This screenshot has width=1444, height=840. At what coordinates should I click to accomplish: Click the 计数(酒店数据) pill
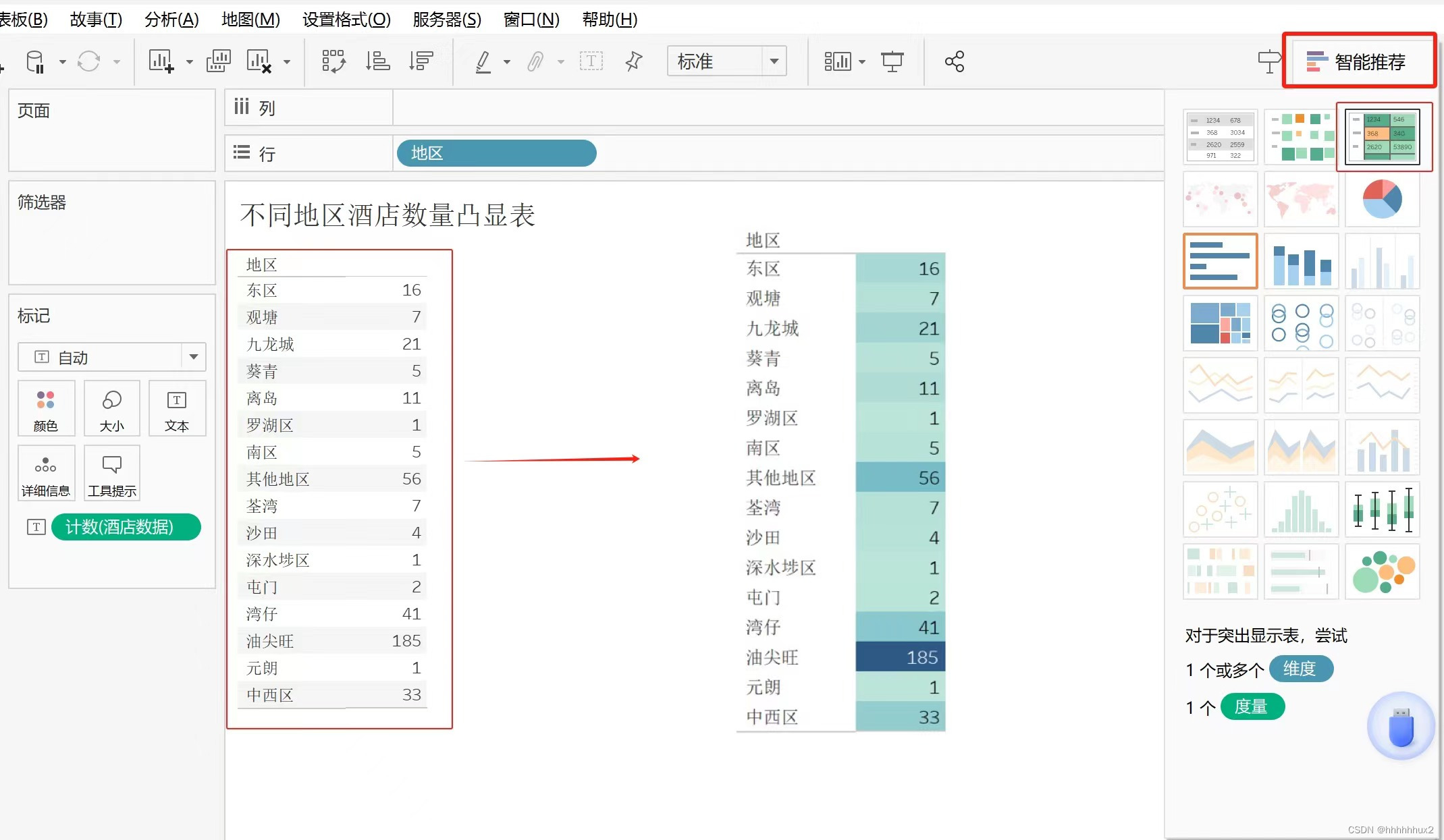[126, 527]
